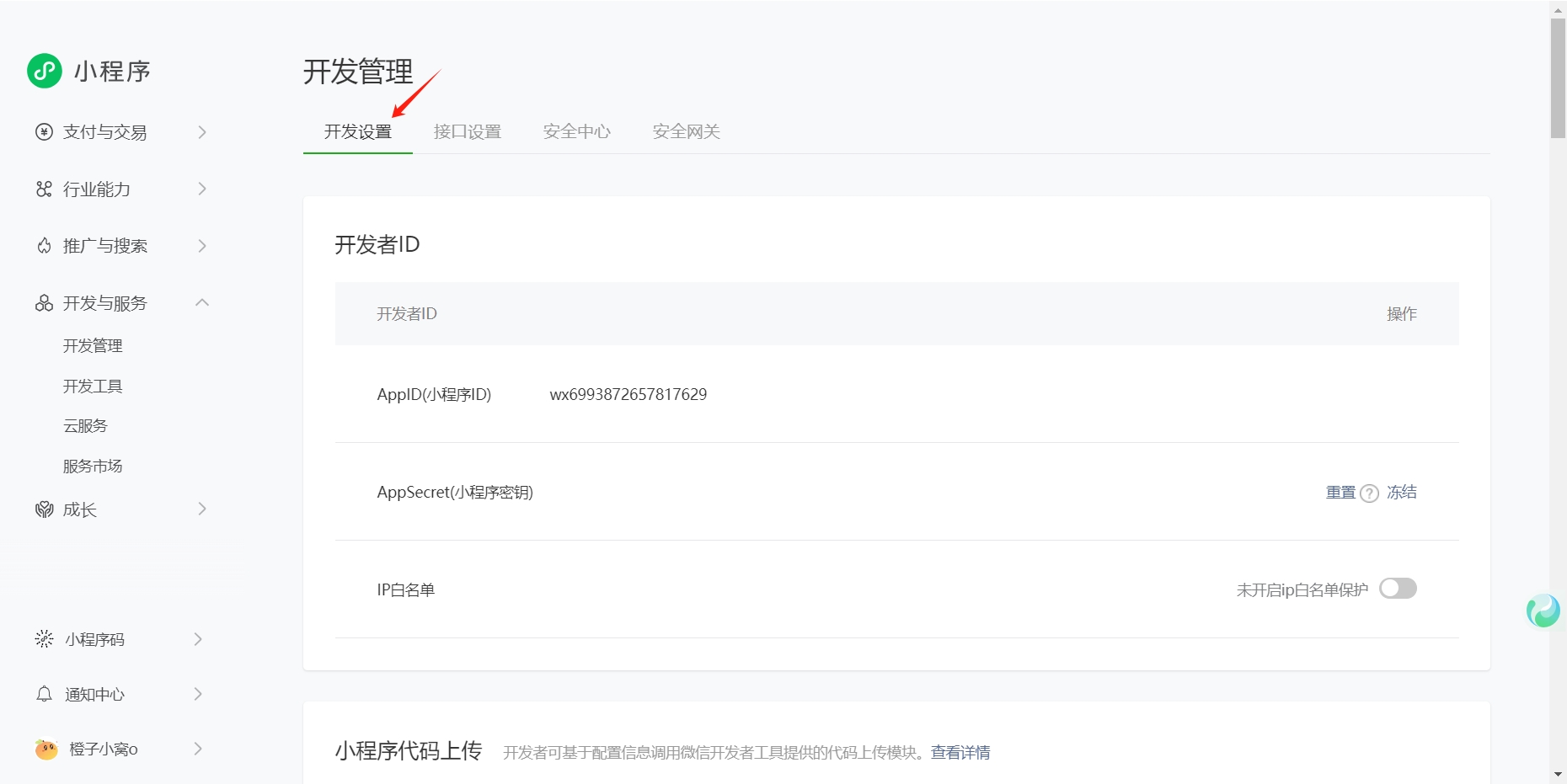
Task: Switch to the 接口设置 tab
Action: pos(468,131)
